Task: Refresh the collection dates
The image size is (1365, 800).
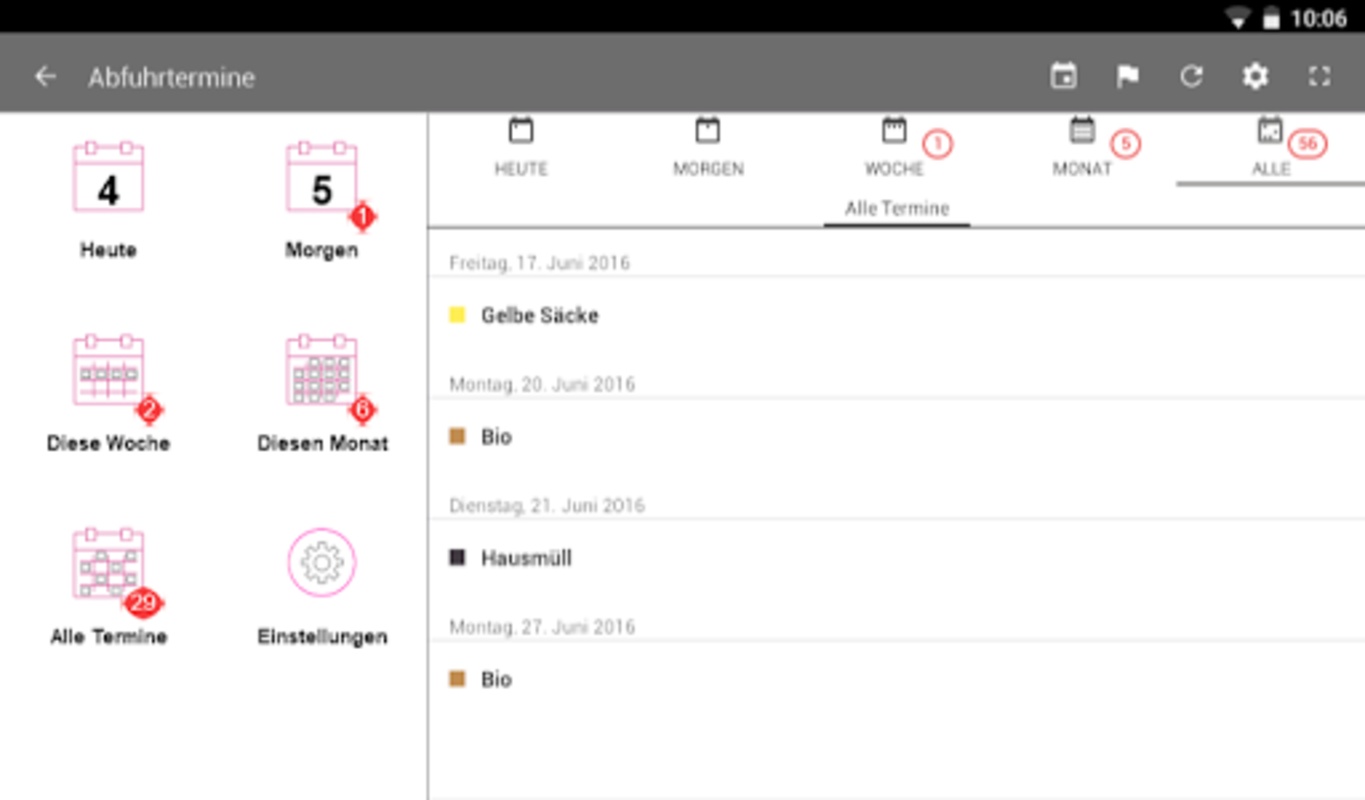Action: click(x=1191, y=76)
